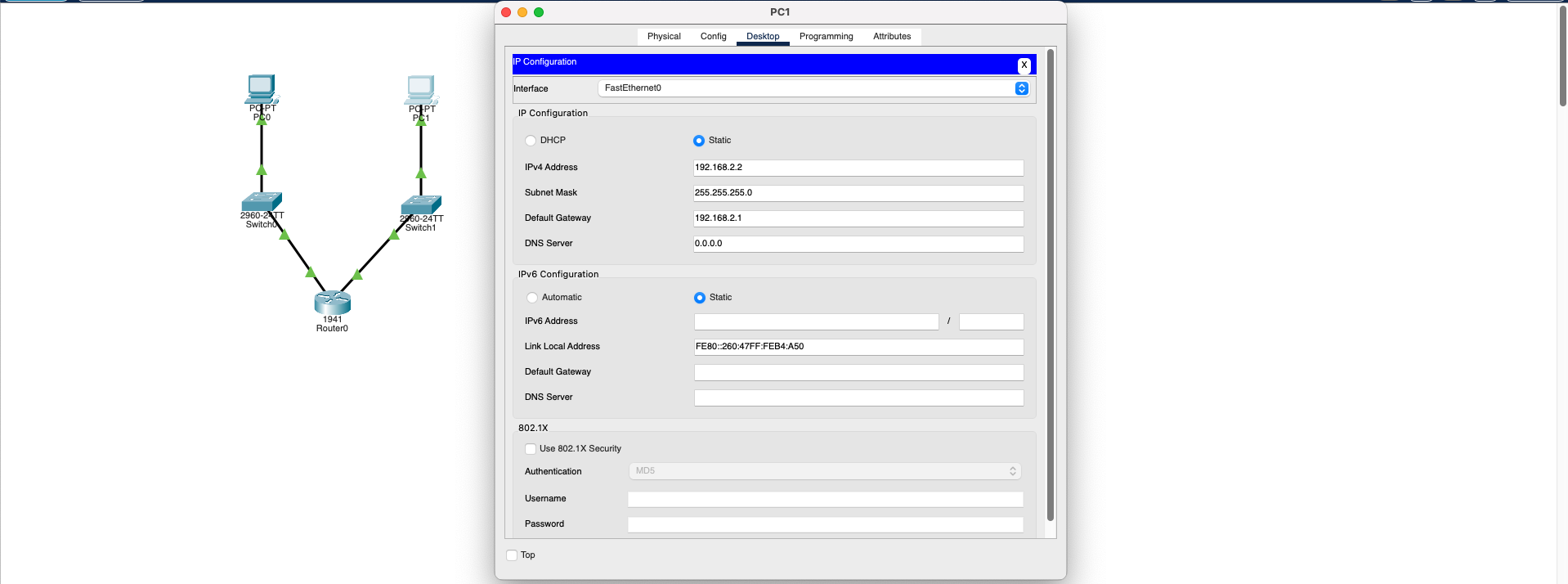Click the IPv6 DNS Server field
The height and width of the screenshot is (584, 1568).
tap(859, 398)
